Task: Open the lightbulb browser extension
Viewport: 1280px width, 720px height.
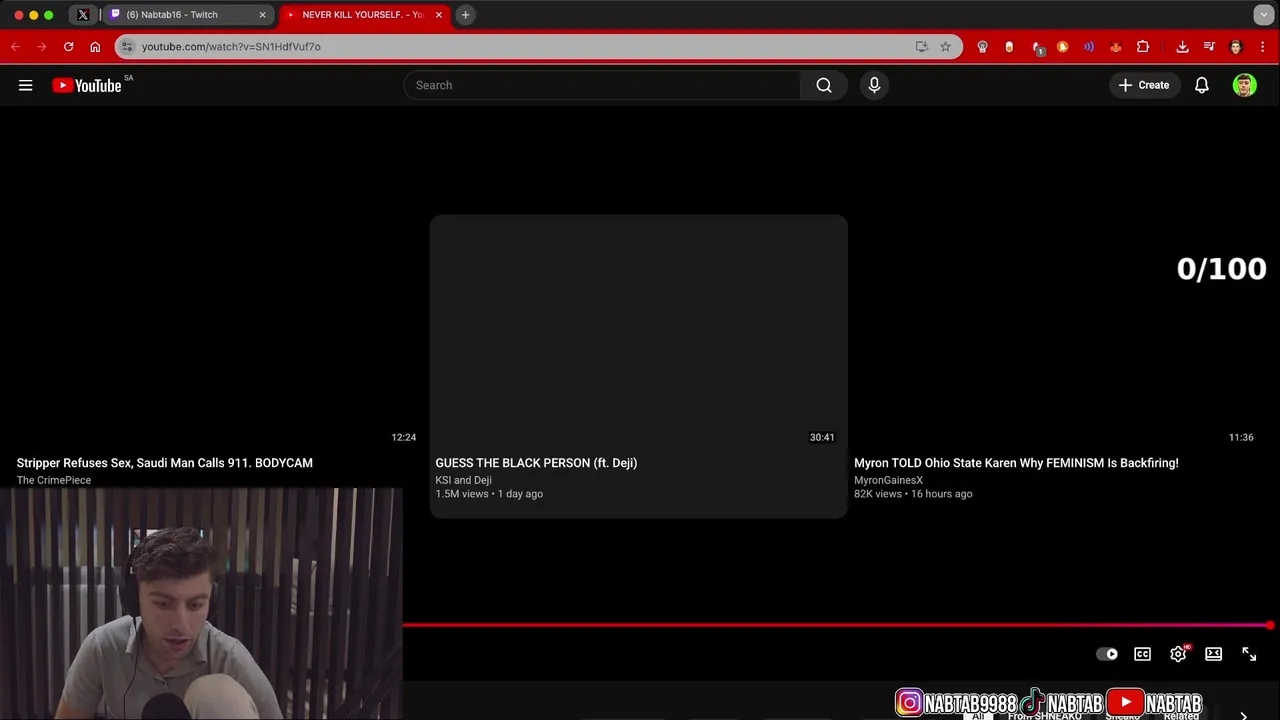Action: pyautogui.click(x=982, y=47)
